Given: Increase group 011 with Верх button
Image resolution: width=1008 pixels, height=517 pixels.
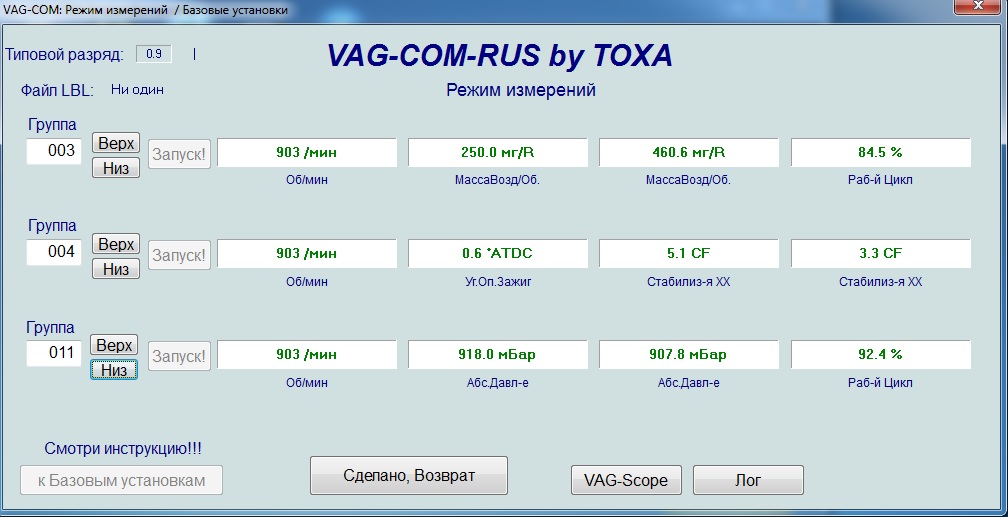Looking at the screenshot, I should point(114,345).
